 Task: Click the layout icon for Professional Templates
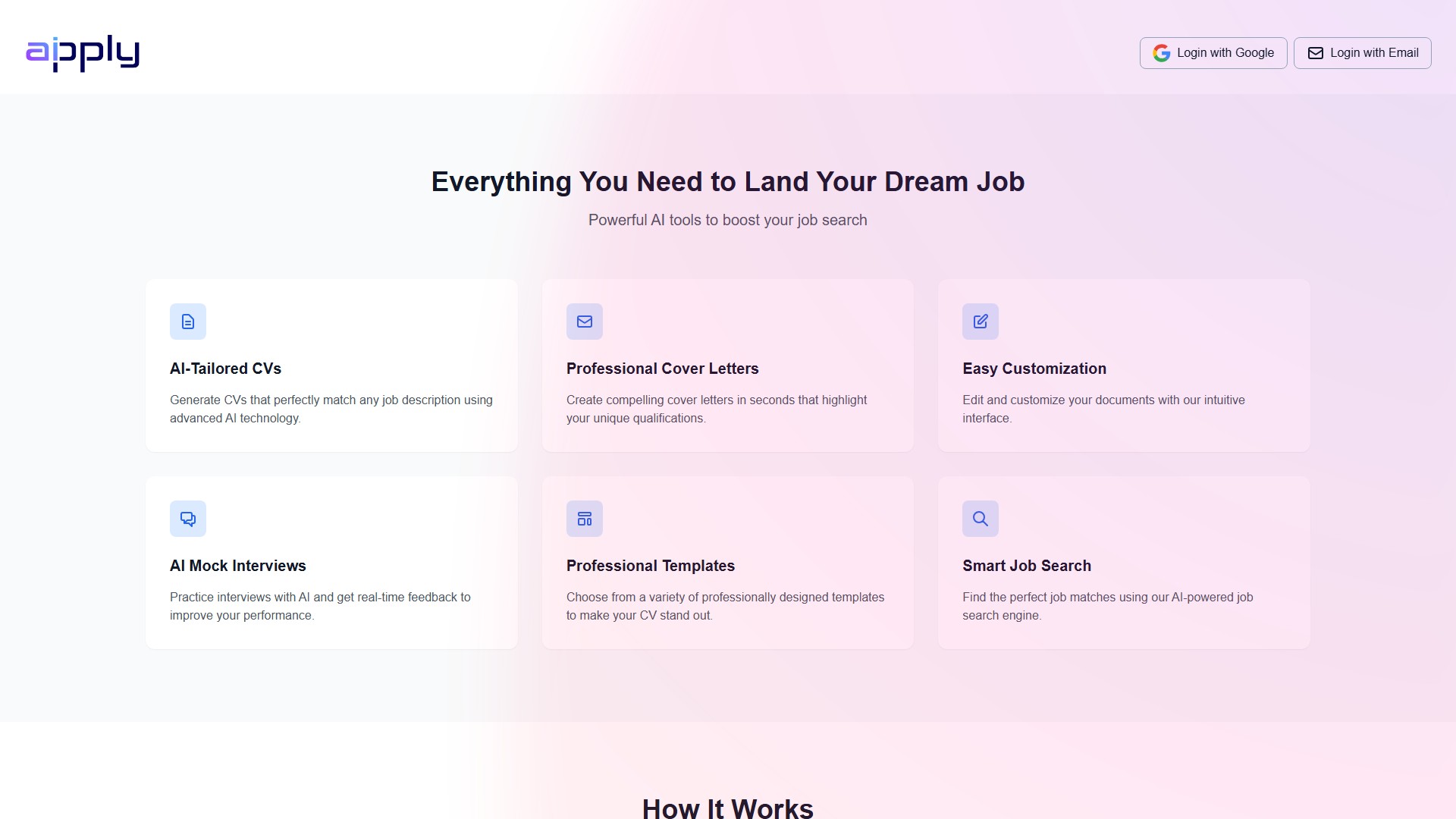[584, 519]
